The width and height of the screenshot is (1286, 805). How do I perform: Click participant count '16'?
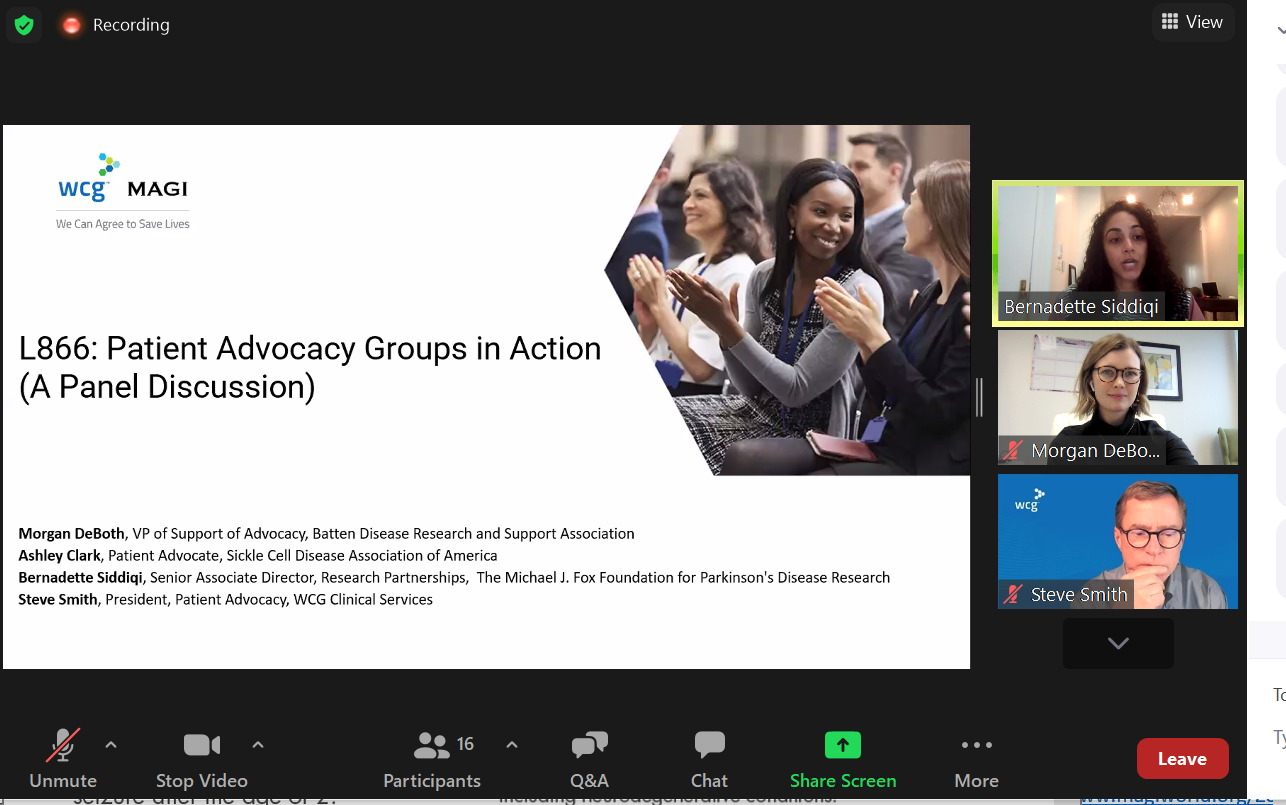[465, 744]
